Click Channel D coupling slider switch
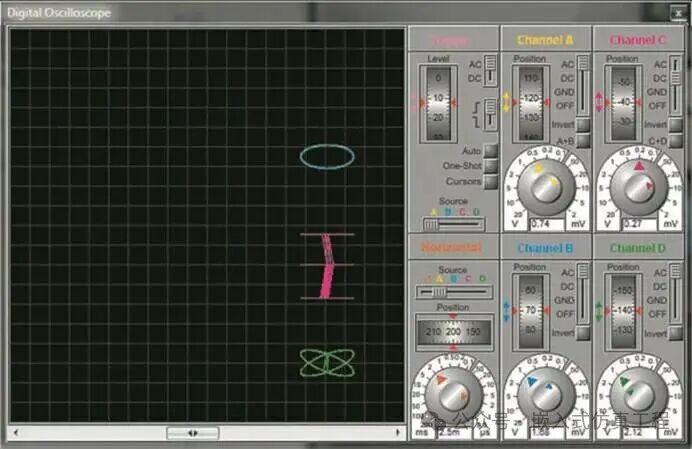Viewport: 692px width, 449px height. [x=675, y=293]
